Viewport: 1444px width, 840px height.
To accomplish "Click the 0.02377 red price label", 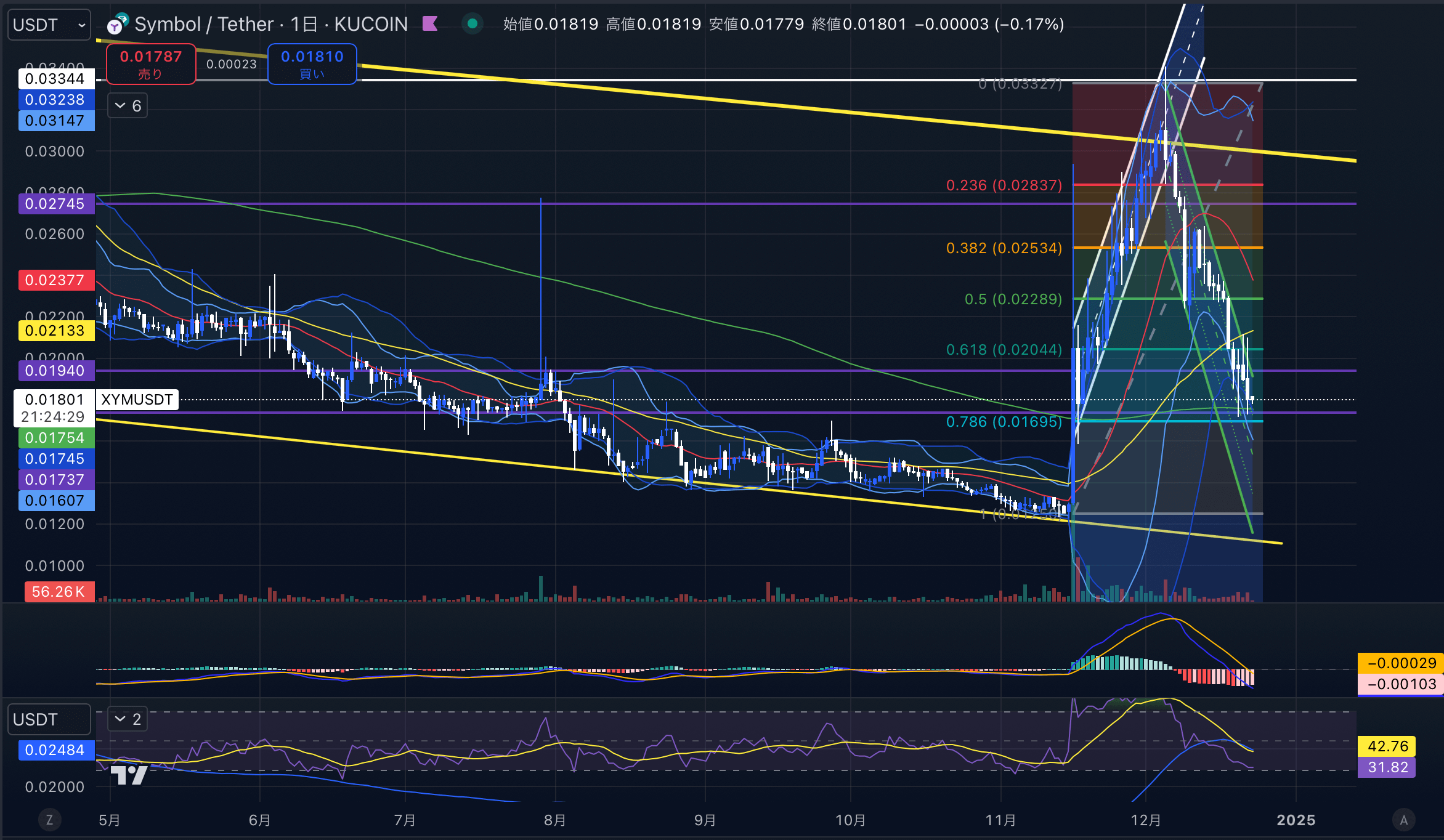I will (x=56, y=280).
